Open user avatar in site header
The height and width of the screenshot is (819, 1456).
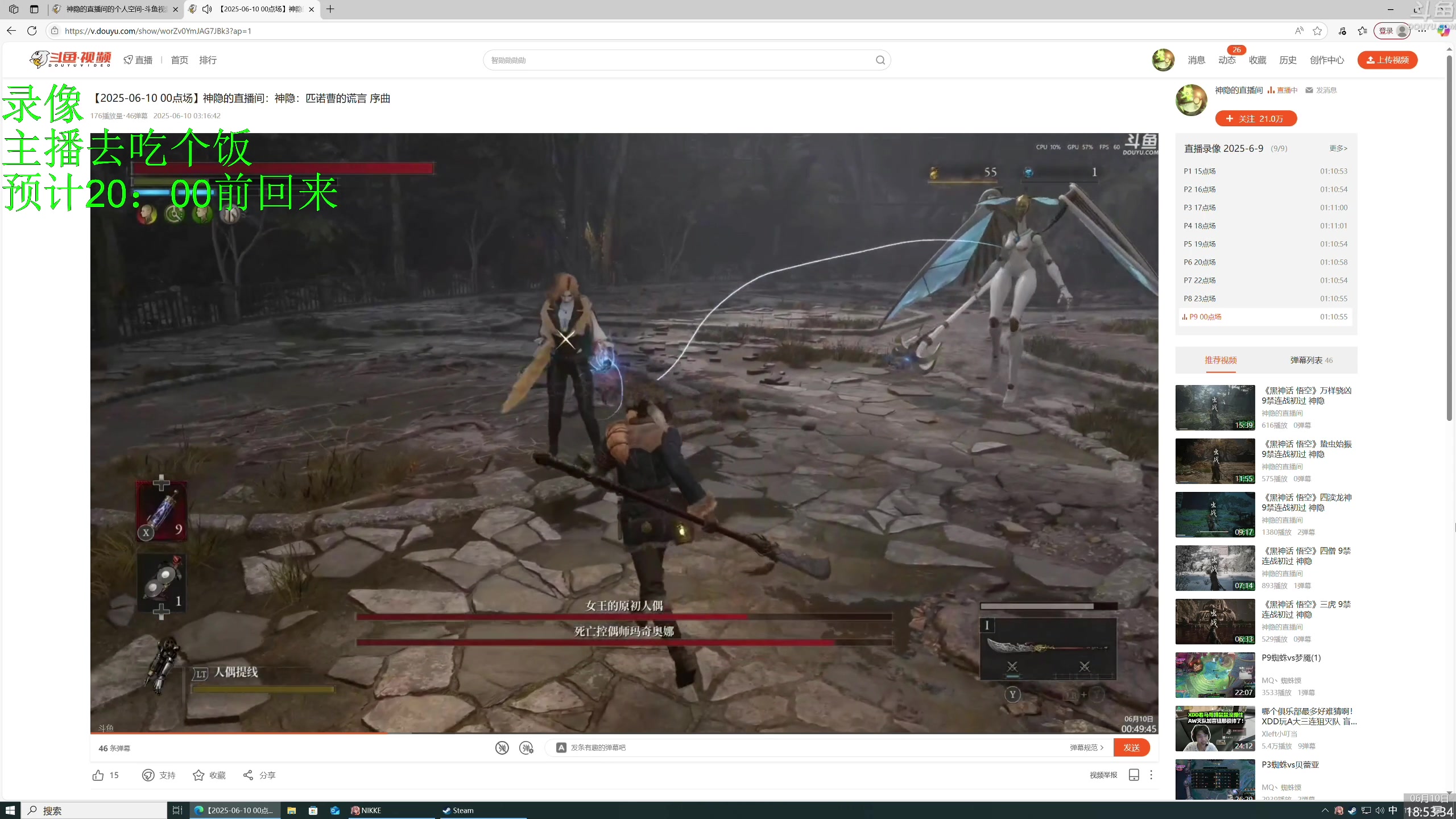click(1163, 60)
